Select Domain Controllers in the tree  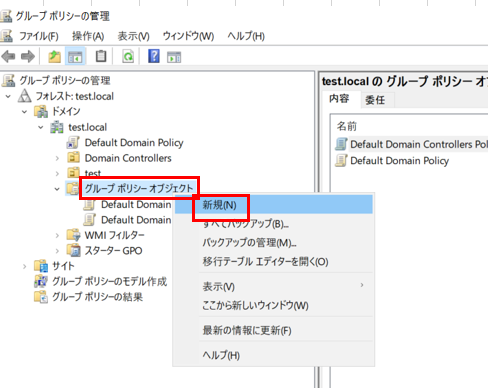click(128, 158)
